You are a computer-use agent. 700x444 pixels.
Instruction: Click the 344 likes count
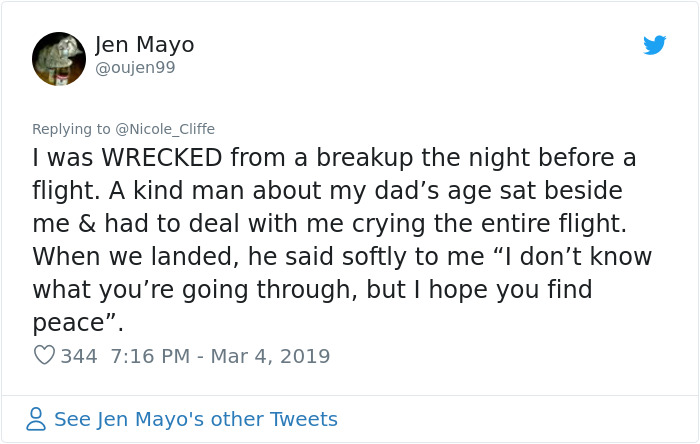point(79,355)
